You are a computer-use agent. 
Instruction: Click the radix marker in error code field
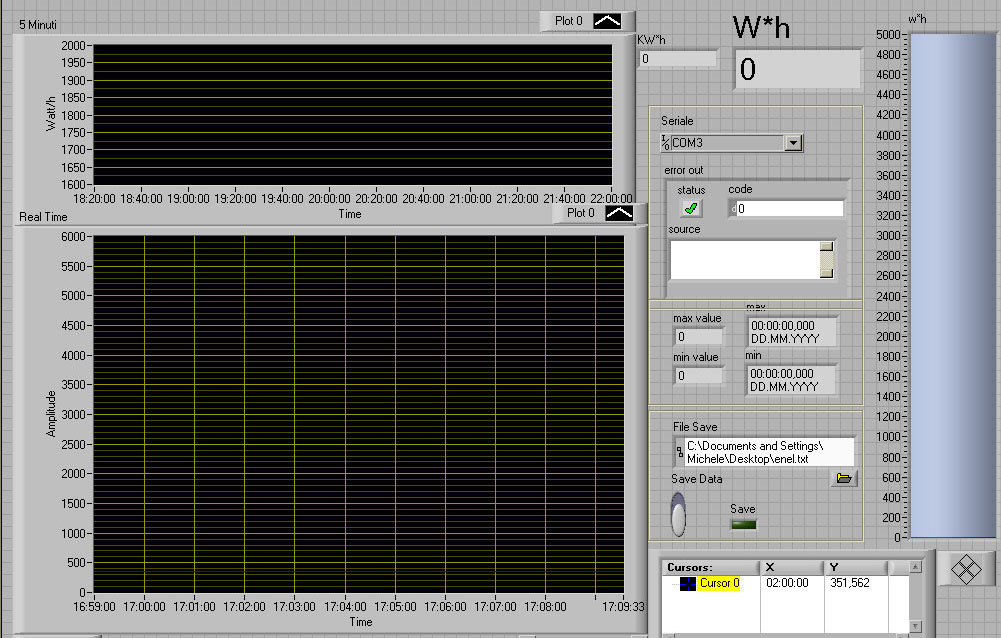point(734,209)
